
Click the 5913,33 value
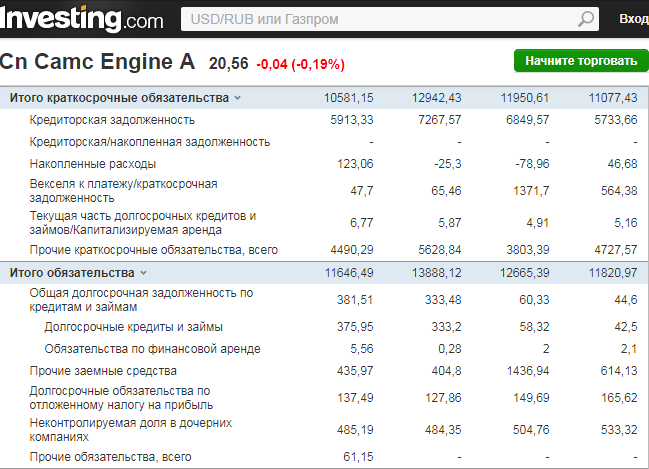pos(352,120)
